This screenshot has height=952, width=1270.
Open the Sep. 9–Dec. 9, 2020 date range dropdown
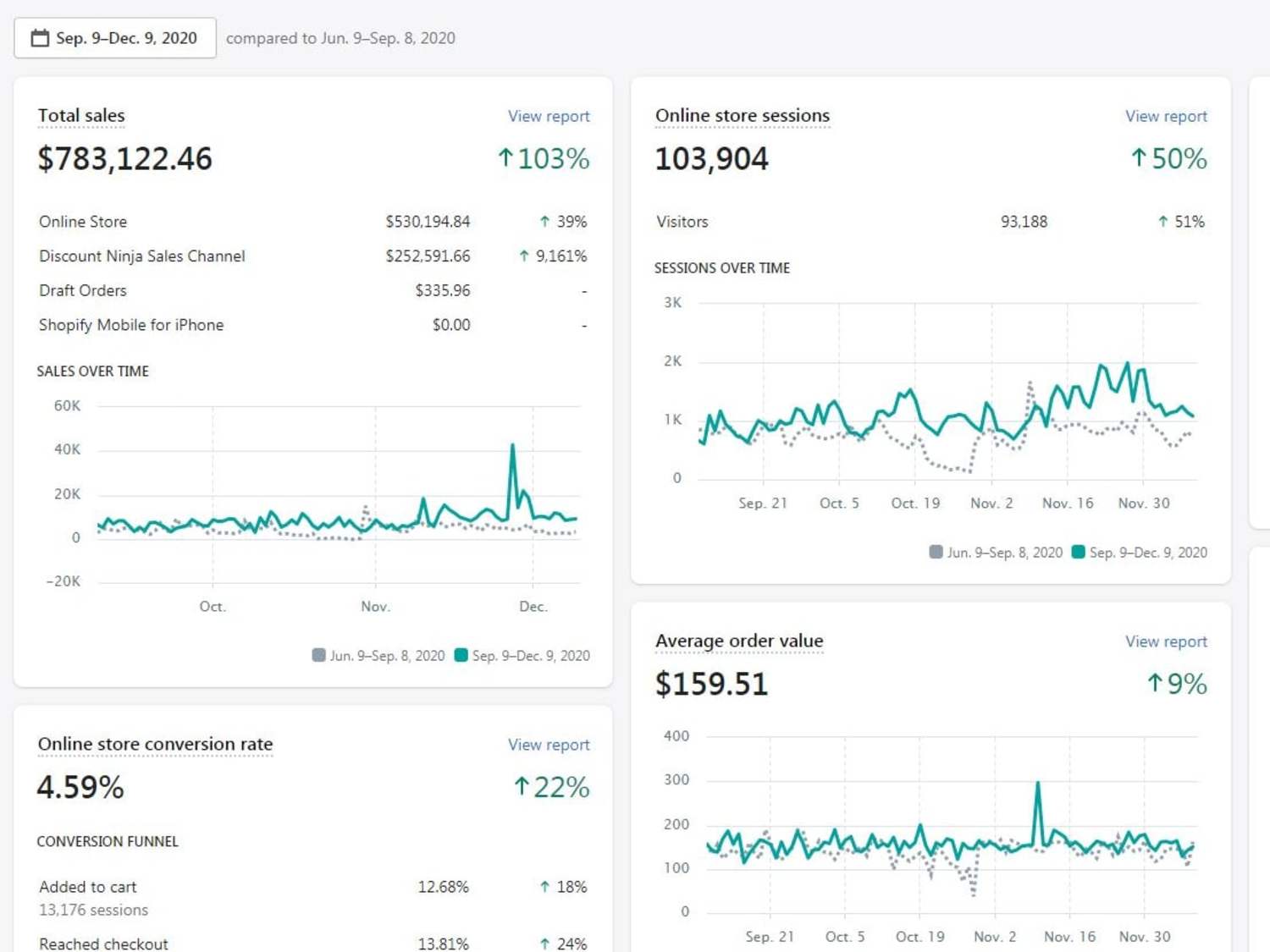[x=115, y=38]
